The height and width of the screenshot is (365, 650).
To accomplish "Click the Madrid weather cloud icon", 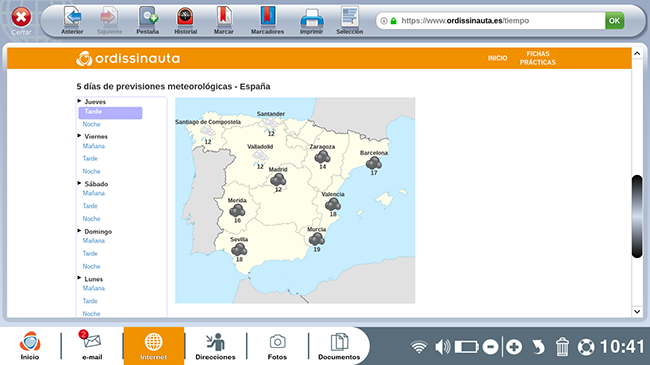I will tap(278, 180).
